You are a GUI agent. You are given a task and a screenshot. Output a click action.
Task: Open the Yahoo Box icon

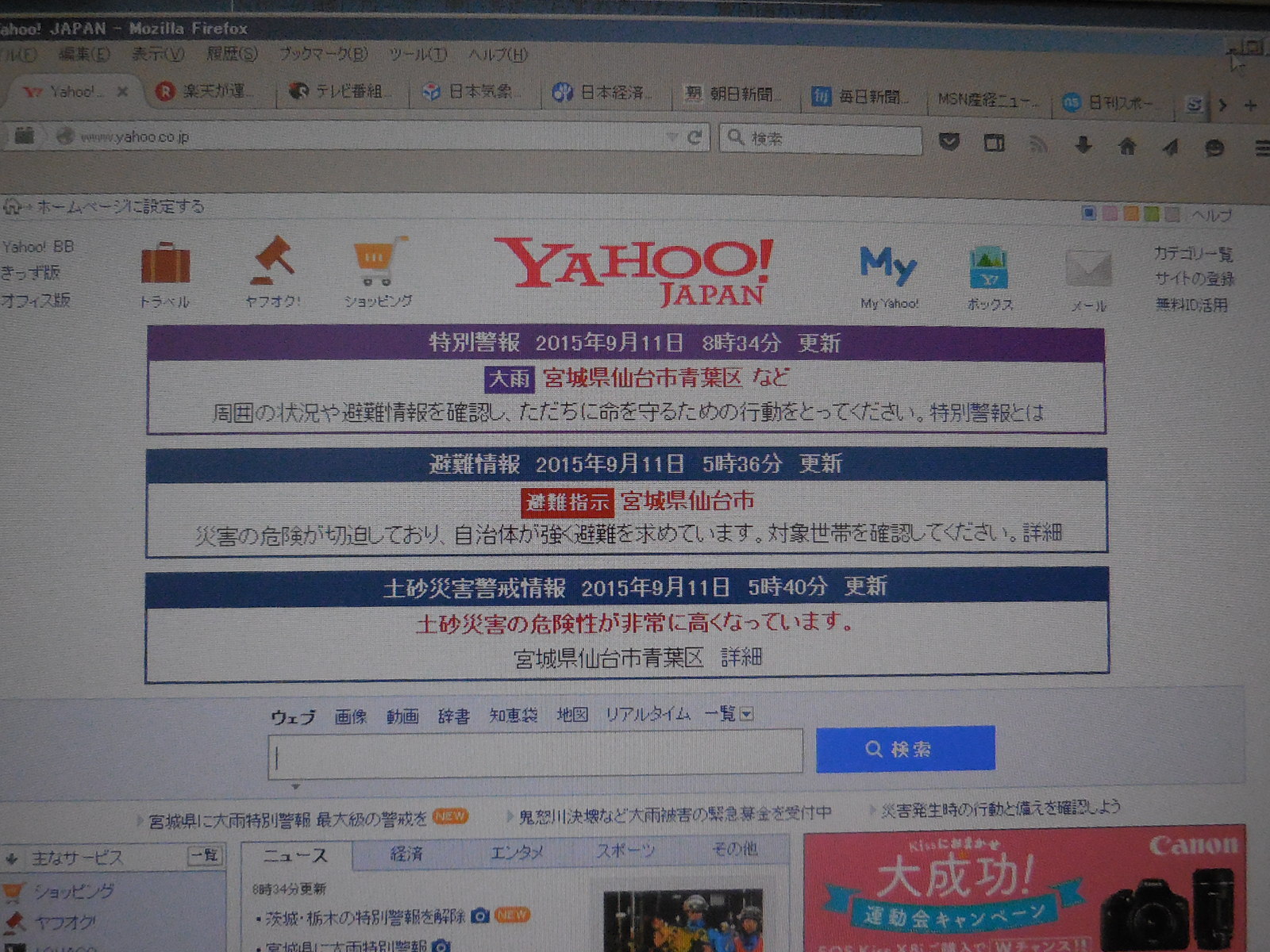(x=989, y=268)
